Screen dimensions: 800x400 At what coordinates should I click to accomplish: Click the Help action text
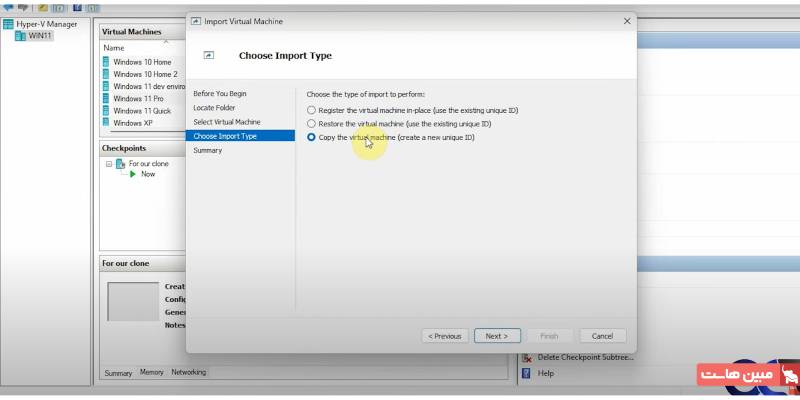click(x=545, y=373)
